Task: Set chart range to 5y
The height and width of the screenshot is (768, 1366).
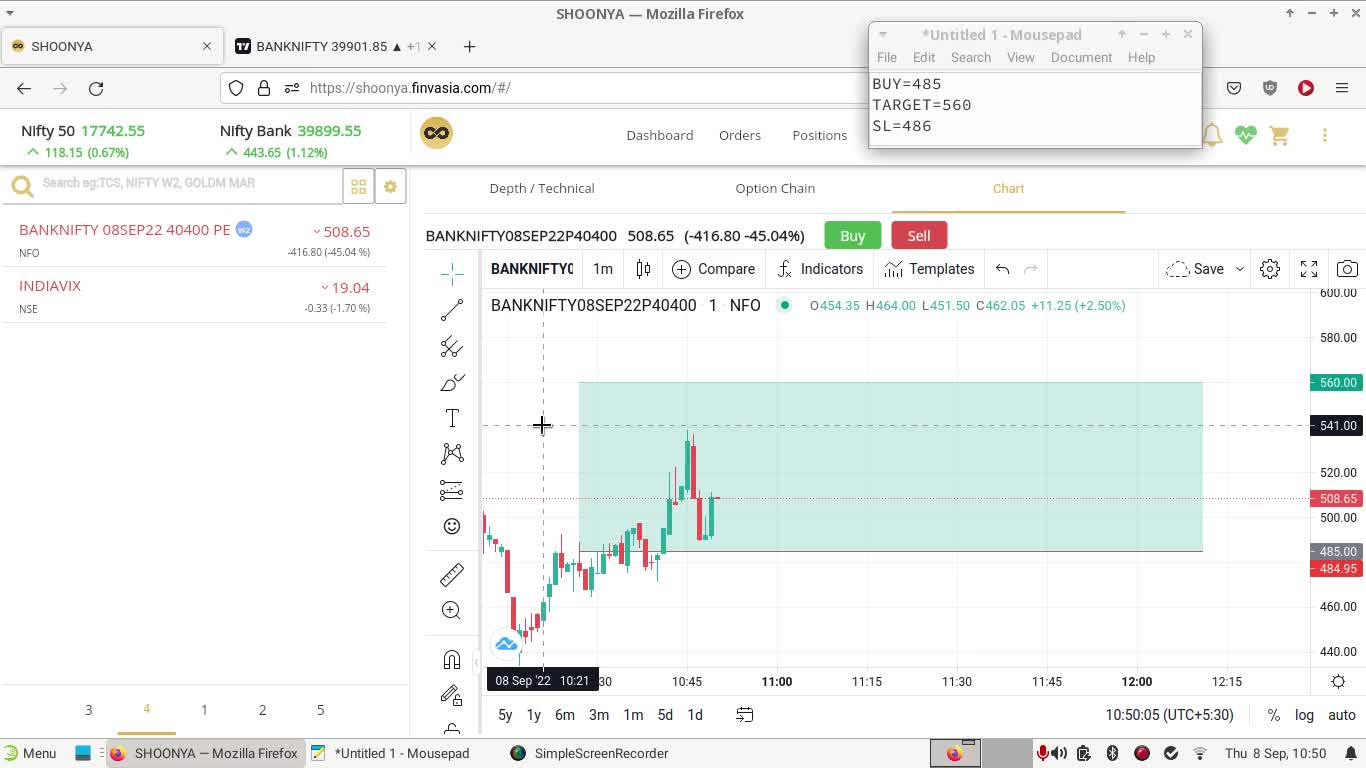Action: point(505,715)
